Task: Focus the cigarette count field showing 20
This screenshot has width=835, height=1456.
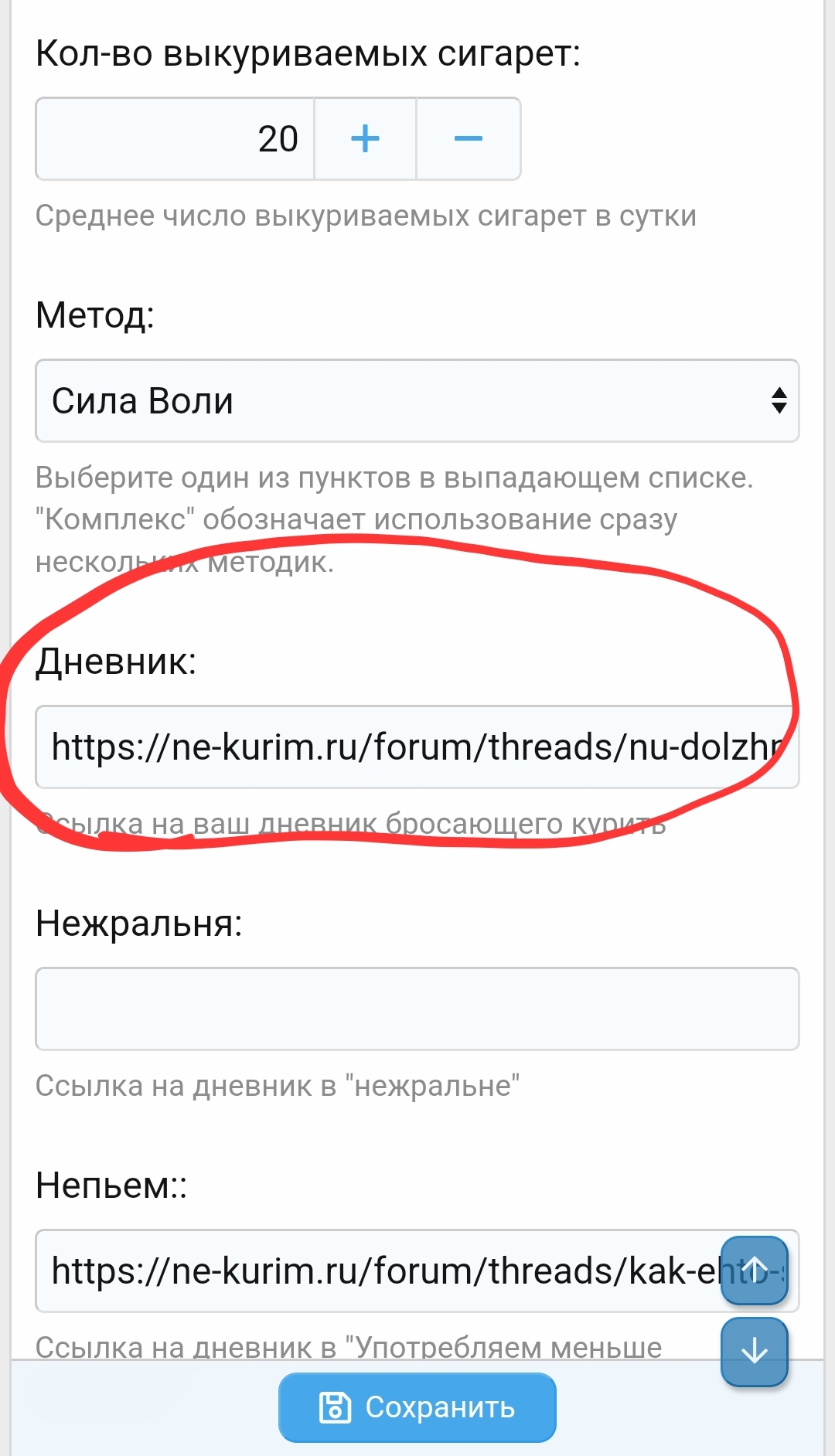Action: (x=176, y=139)
